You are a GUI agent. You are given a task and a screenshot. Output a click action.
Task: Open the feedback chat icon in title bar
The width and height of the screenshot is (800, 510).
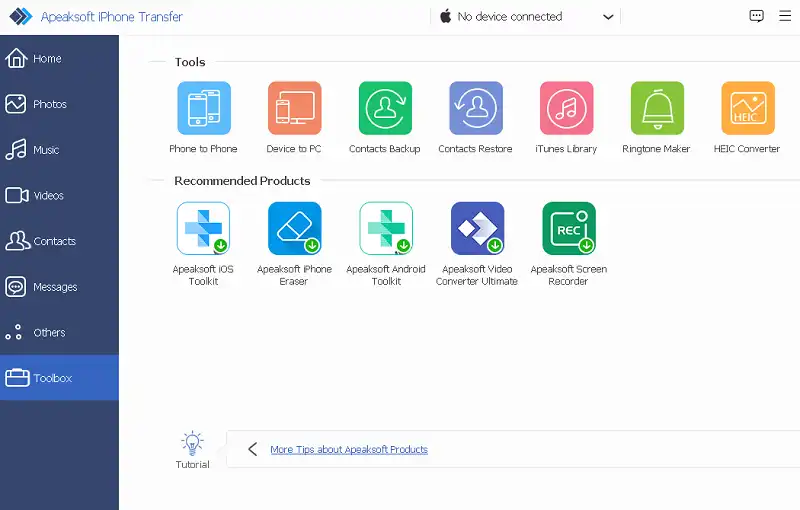(x=756, y=17)
